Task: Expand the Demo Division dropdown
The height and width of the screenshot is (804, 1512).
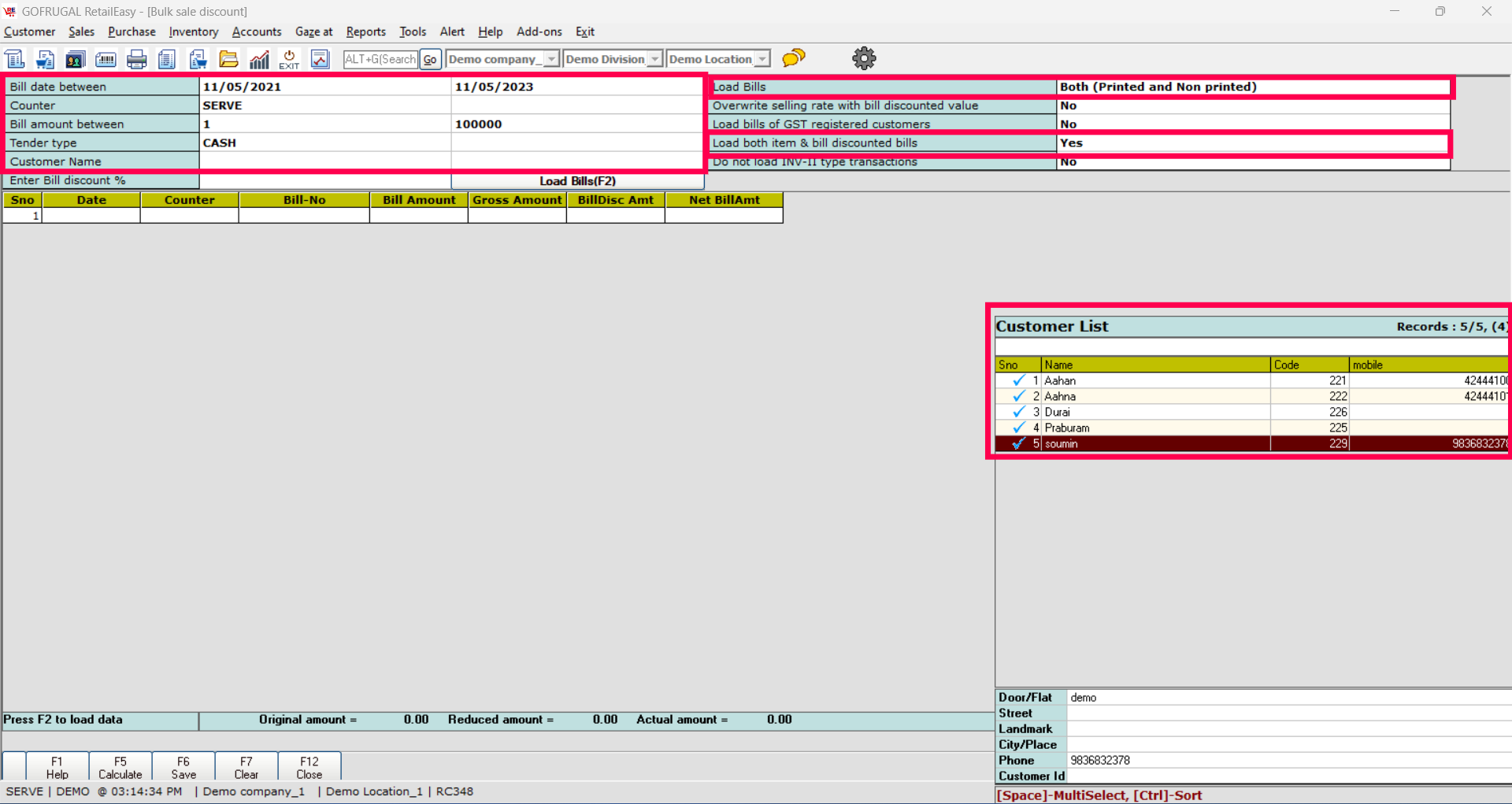Action: pos(654,59)
